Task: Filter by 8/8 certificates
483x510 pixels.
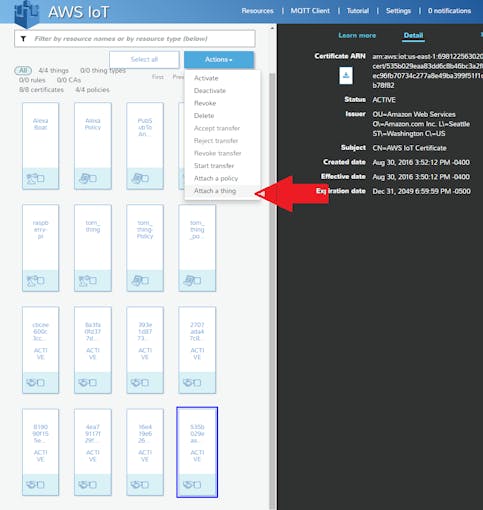Action: tap(41, 90)
